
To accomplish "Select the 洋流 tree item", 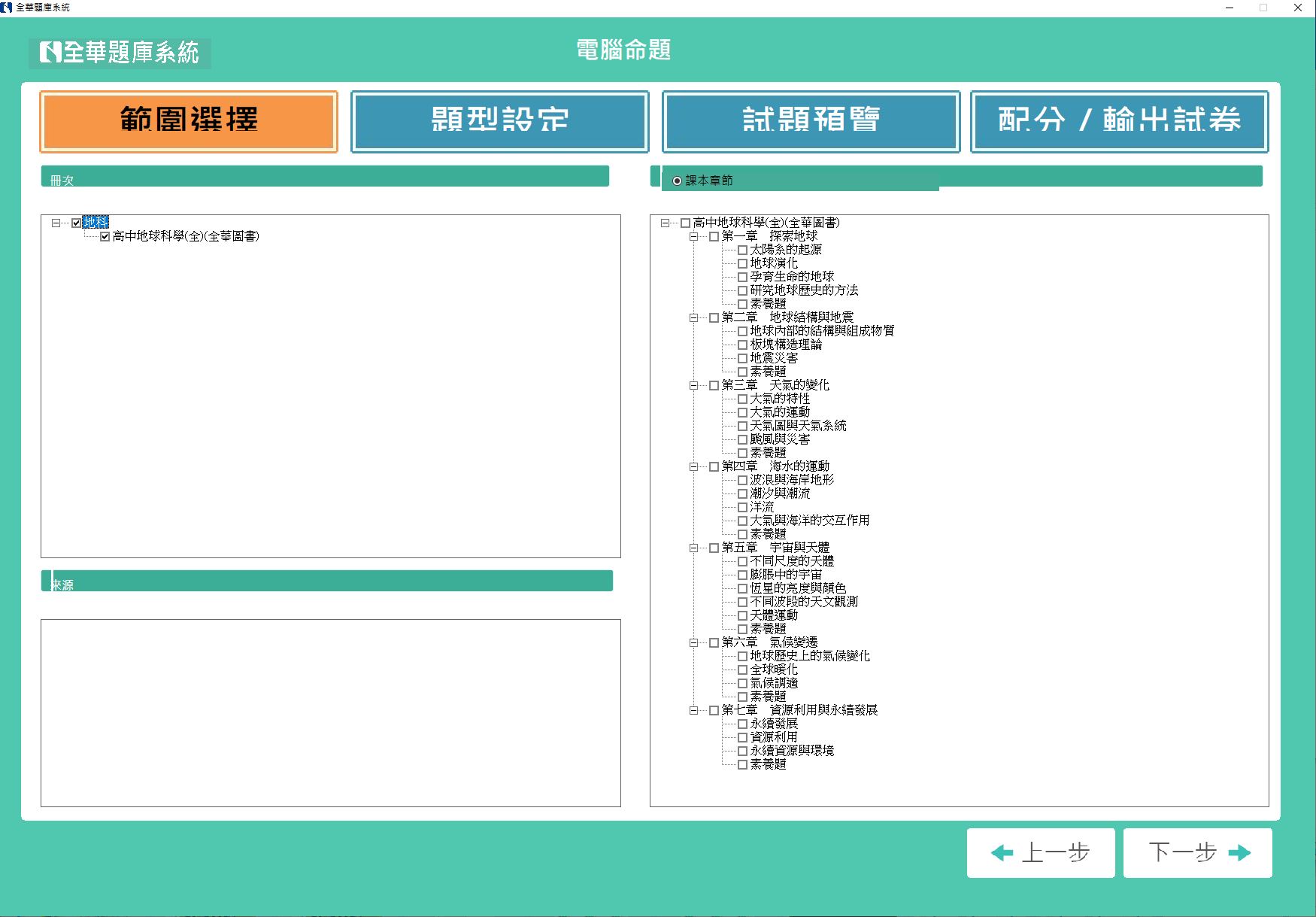I will [x=762, y=507].
